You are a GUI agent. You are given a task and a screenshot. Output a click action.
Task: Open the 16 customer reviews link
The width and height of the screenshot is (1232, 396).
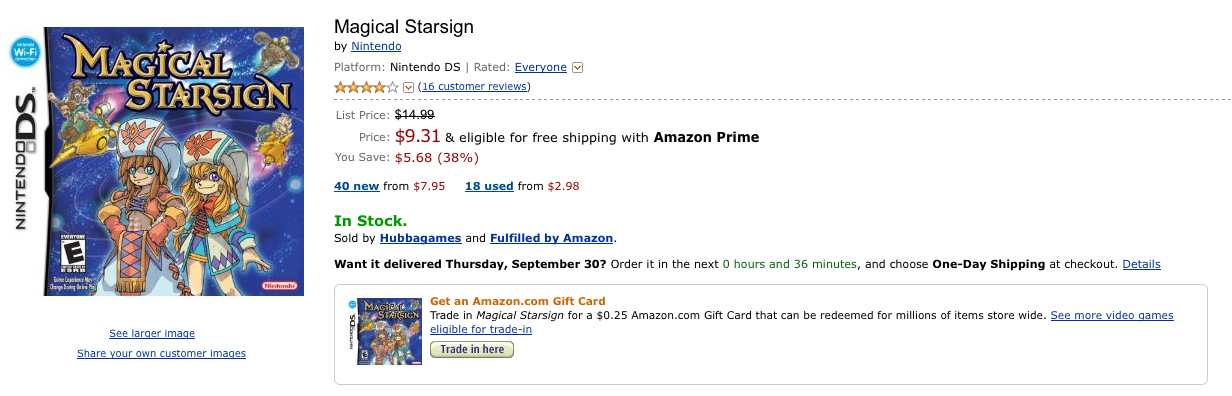click(x=475, y=87)
